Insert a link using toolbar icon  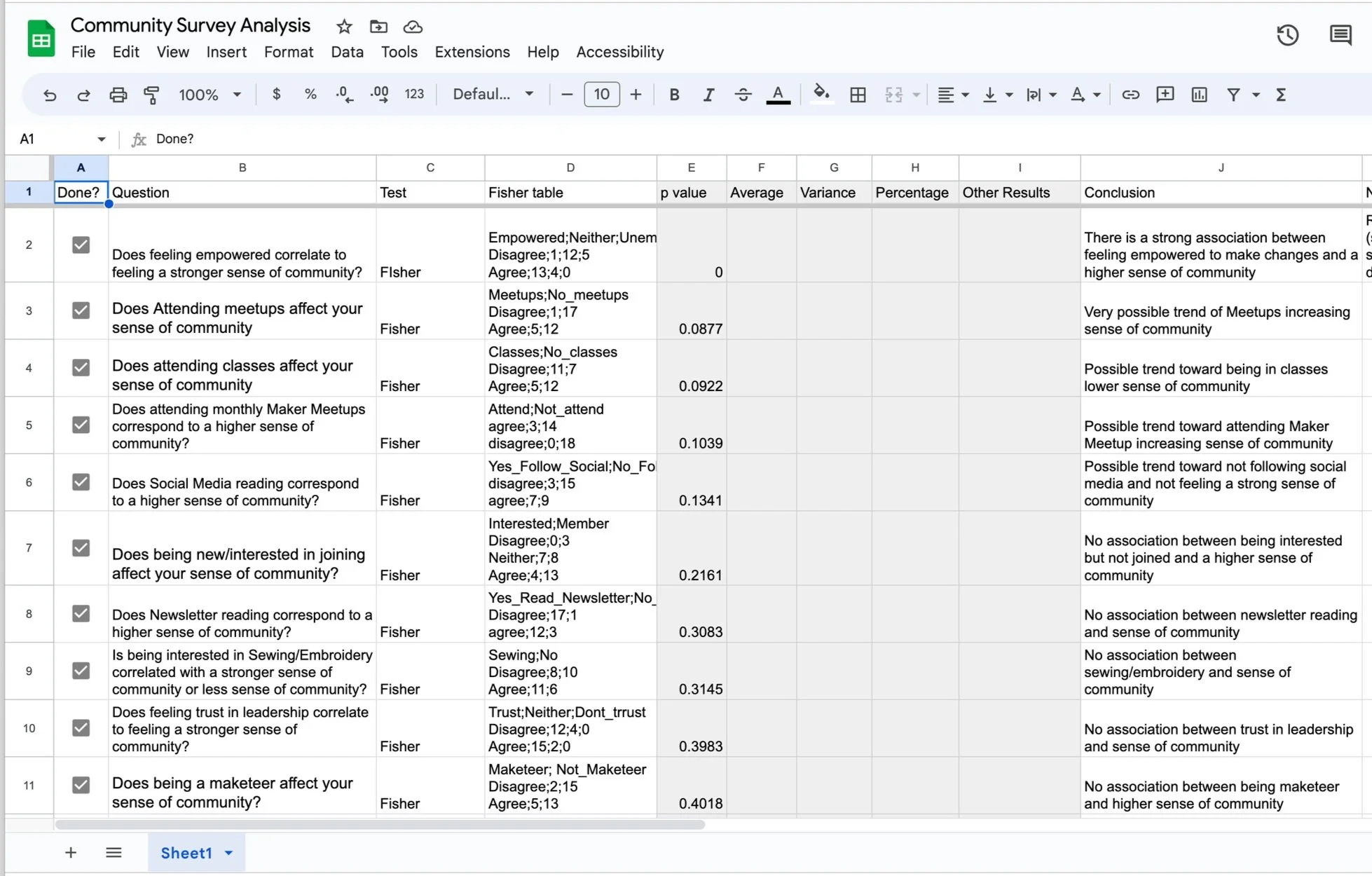click(1130, 95)
